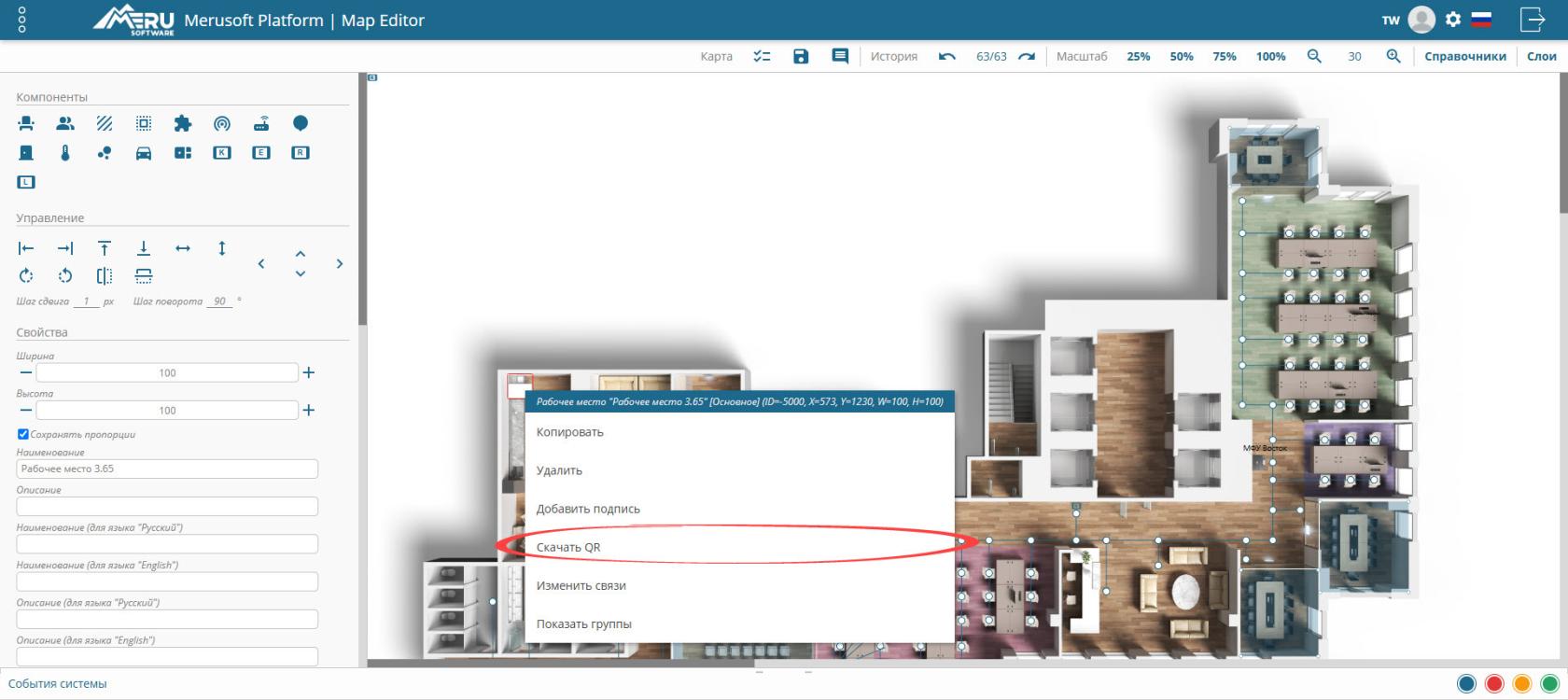This screenshot has height=700, width=1568.
Task: Increase width with the plus stepper
Action: [309, 372]
